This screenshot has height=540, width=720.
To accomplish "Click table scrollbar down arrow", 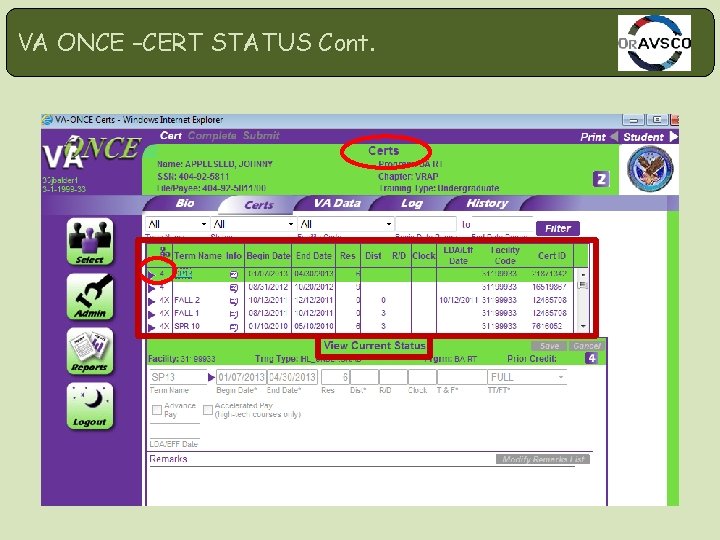I will (x=583, y=326).
